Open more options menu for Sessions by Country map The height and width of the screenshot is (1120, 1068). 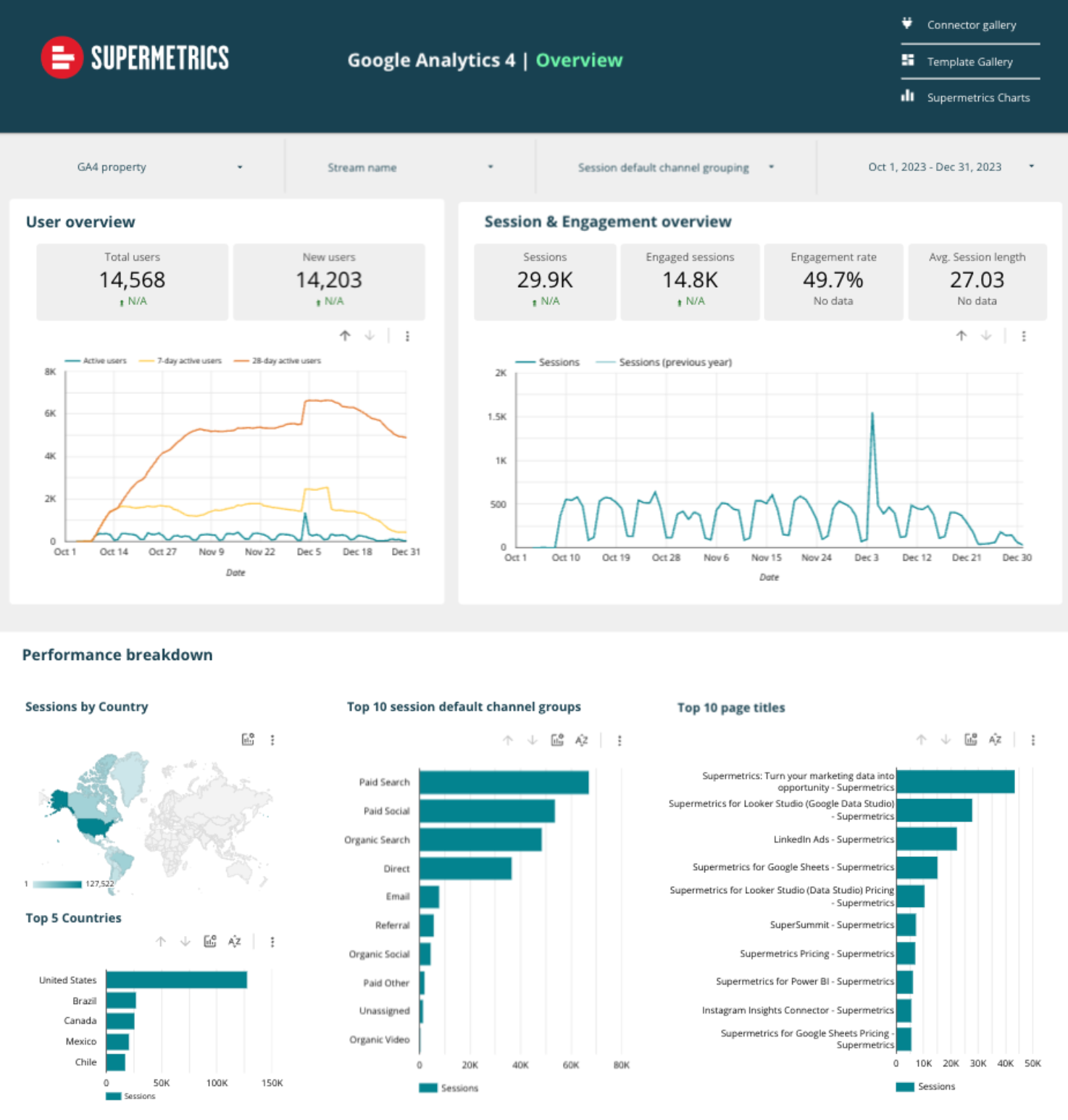coord(272,740)
